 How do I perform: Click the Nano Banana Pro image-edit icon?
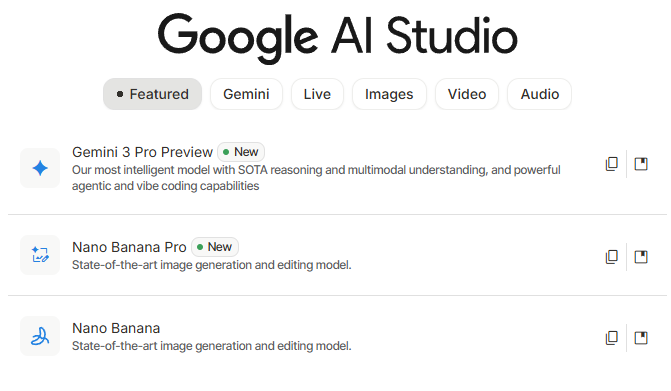(x=40, y=255)
